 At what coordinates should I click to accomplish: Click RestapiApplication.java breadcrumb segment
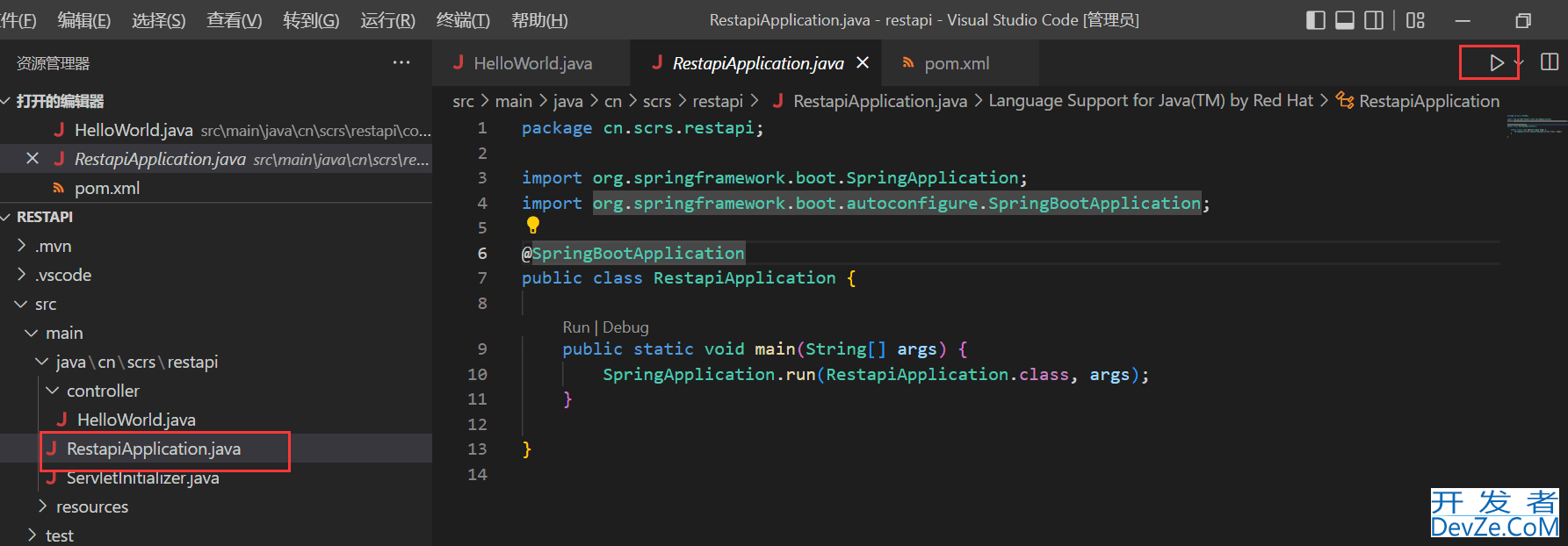pos(880,101)
